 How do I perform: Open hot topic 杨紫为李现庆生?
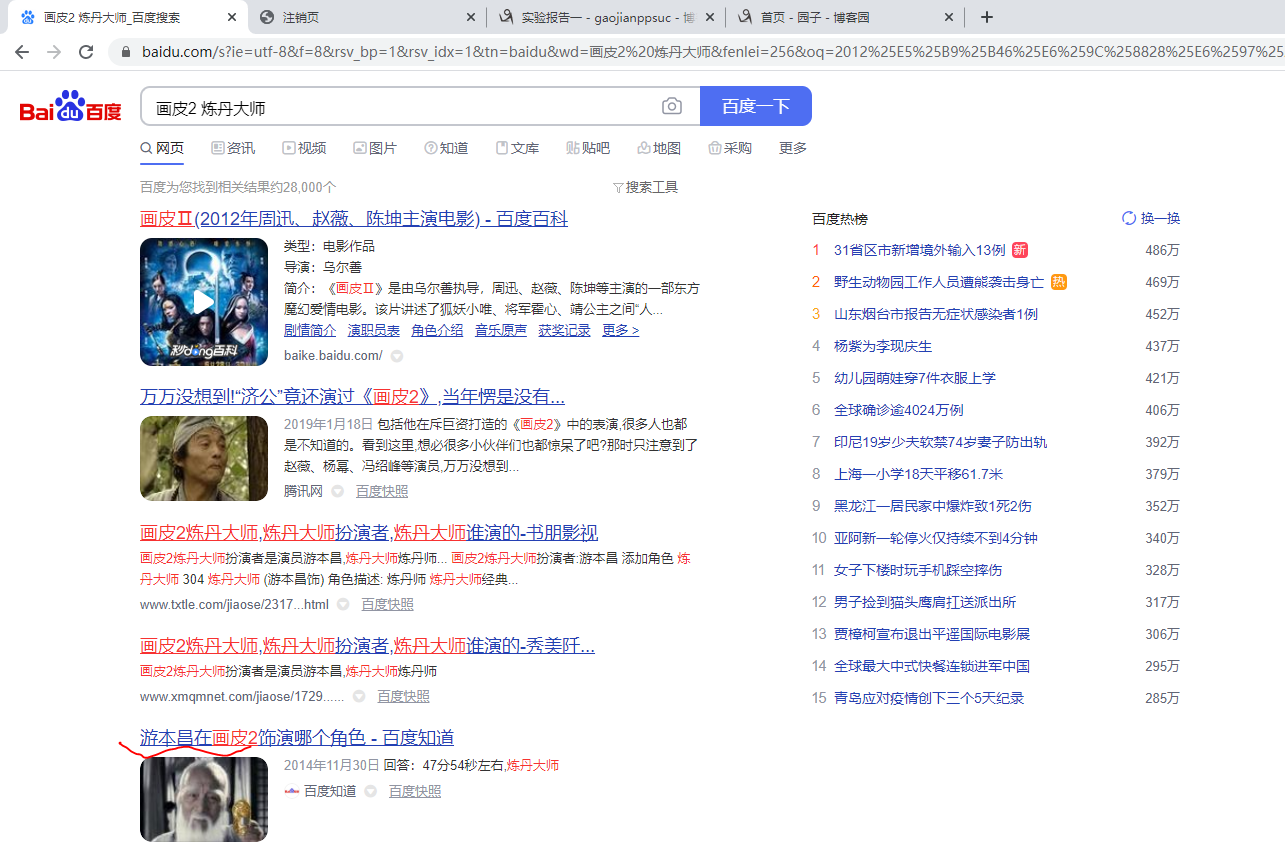(883, 346)
